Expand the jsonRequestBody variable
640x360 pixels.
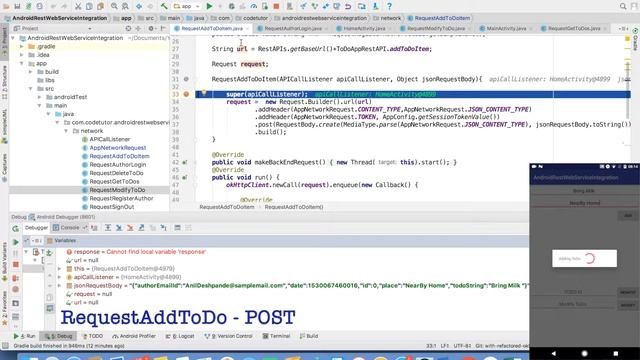[60, 286]
